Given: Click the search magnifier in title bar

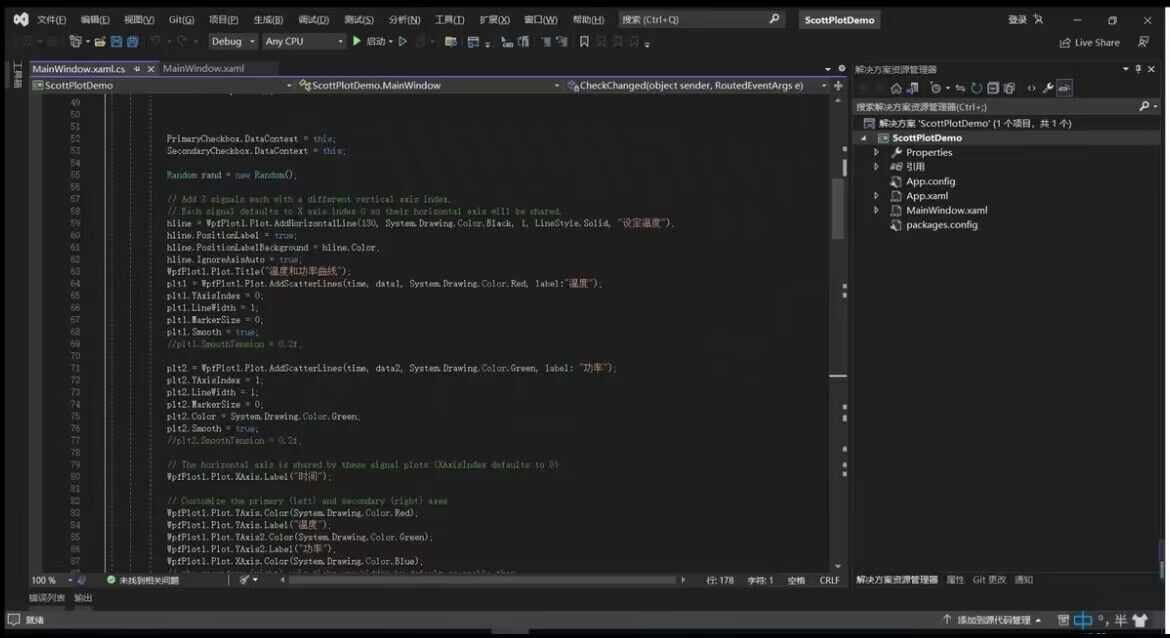Looking at the screenshot, I should [x=775, y=19].
